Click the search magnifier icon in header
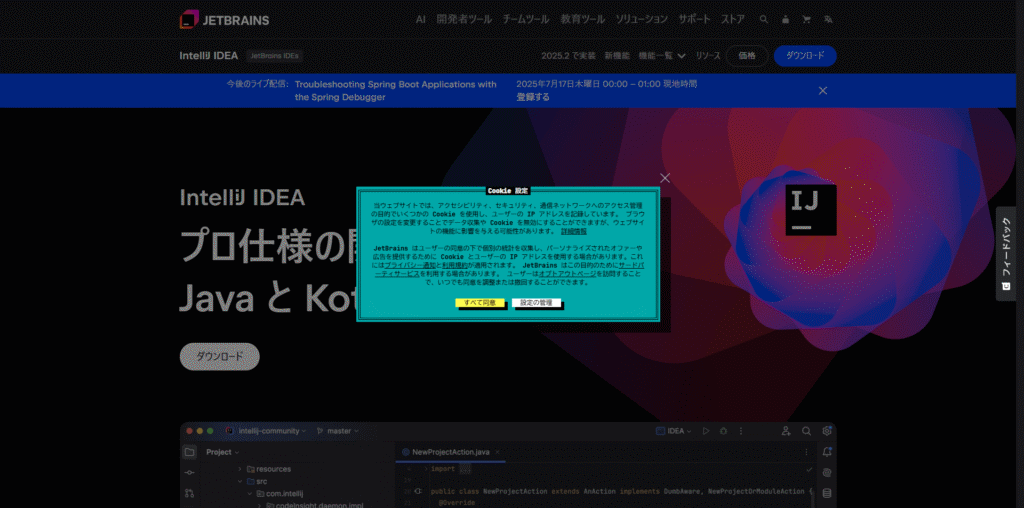Viewport: 1024px width, 508px height. tap(764, 20)
